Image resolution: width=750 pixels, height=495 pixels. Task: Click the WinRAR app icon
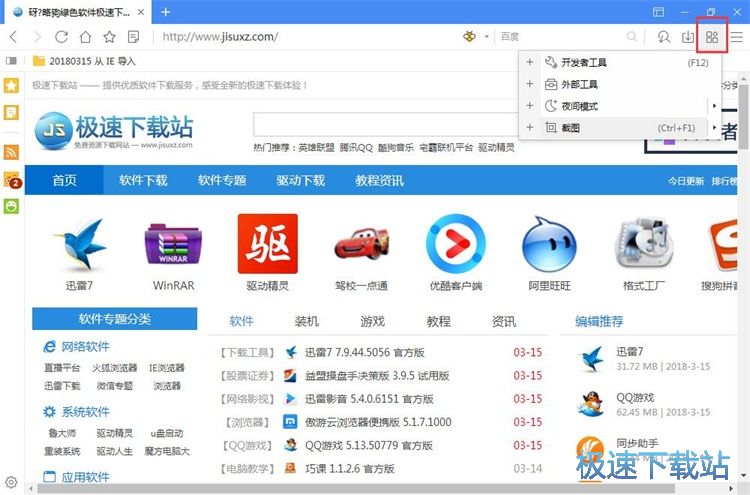tap(173, 245)
